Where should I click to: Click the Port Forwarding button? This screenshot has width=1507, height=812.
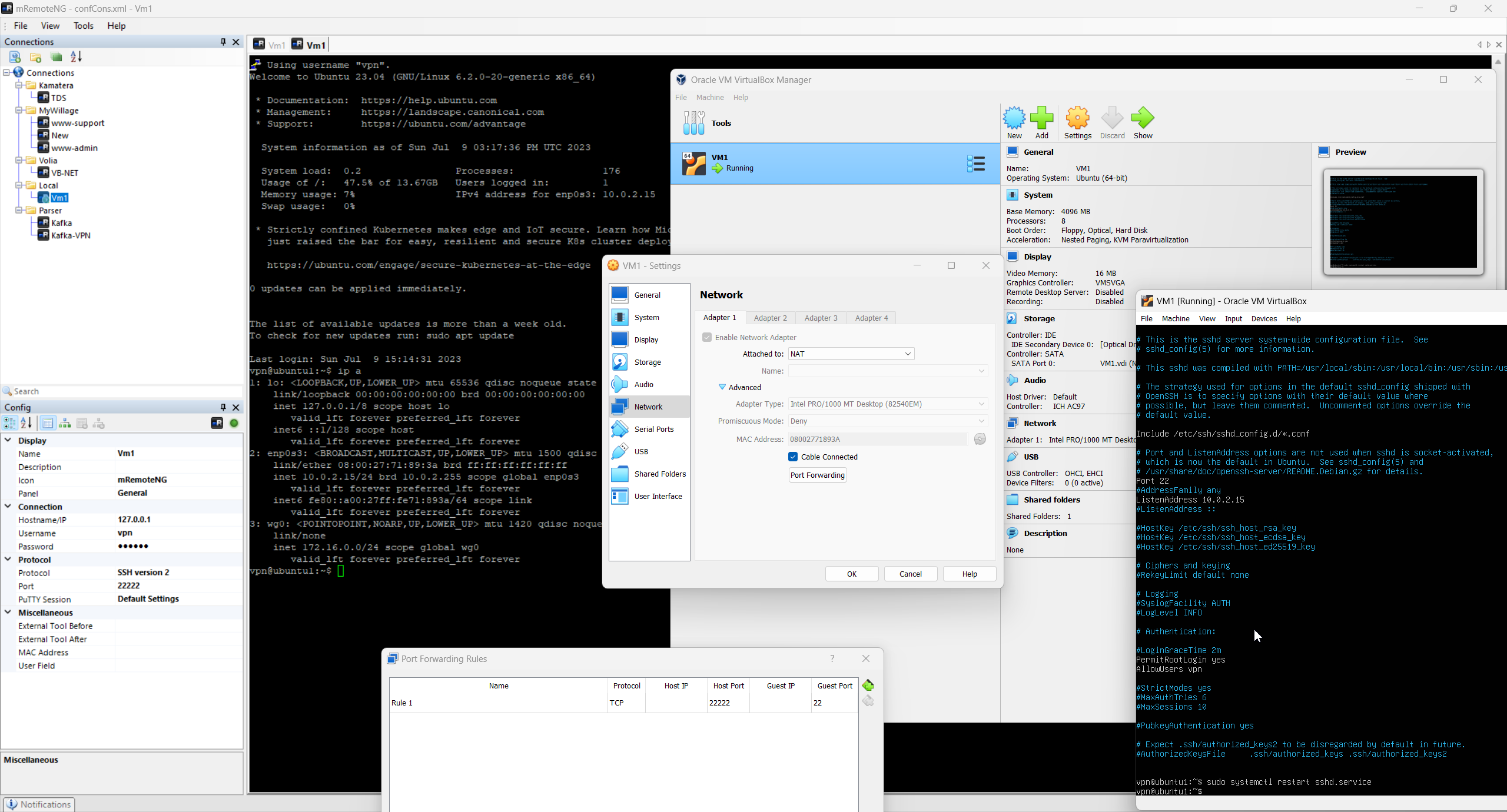click(817, 475)
